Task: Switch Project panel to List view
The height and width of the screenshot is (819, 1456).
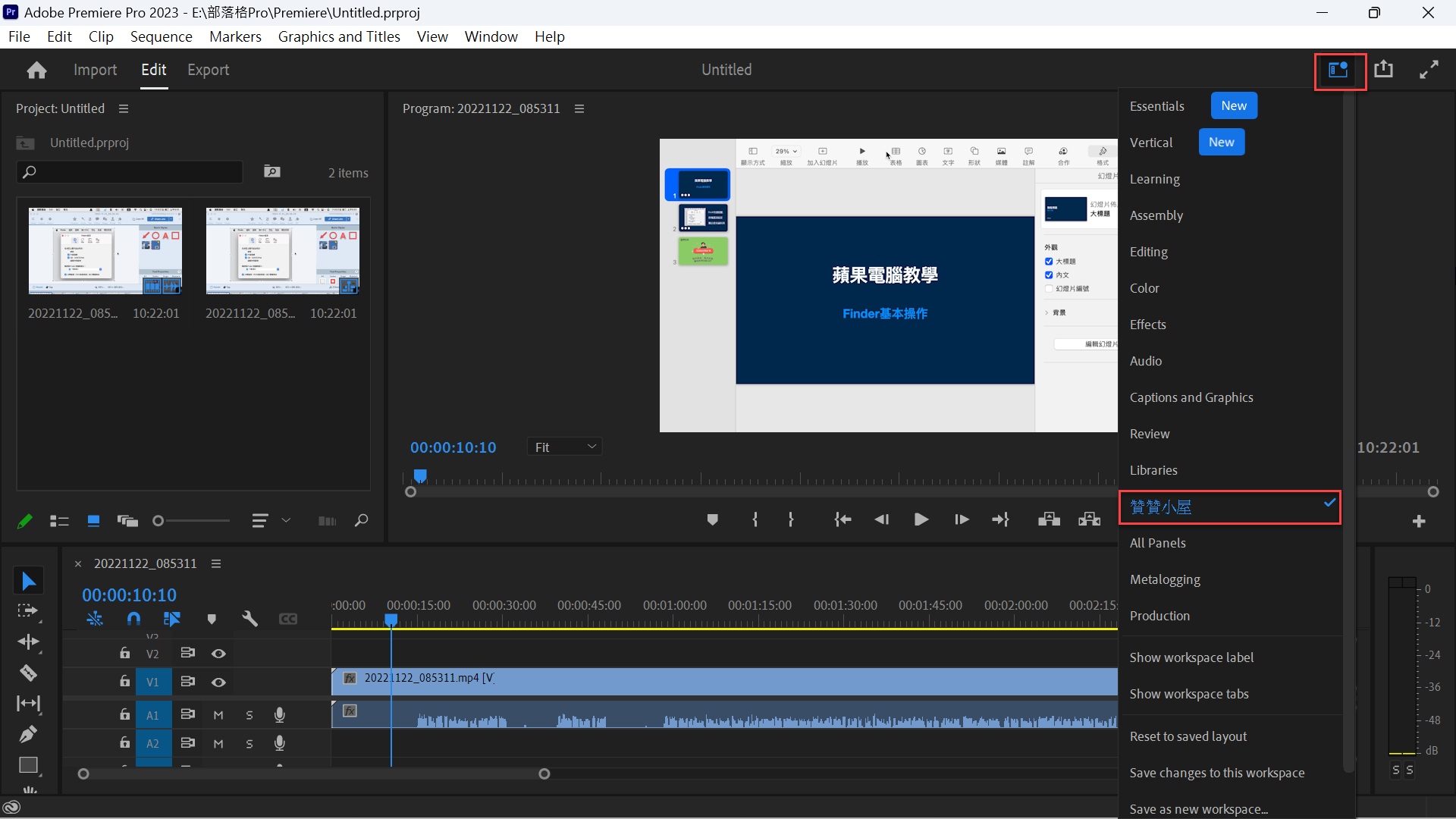Action: pyautogui.click(x=59, y=521)
